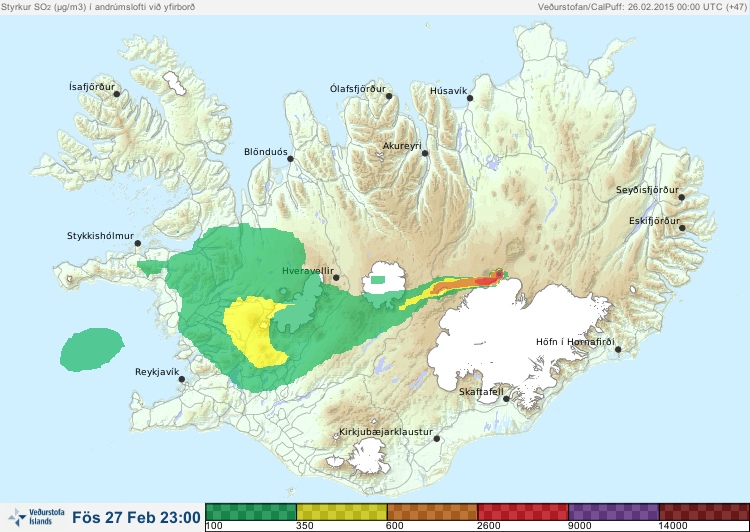Image resolution: width=750 pixels, height=532 pixels.
Task: Click the orange 600 legend swatch
Action: click(432, 512)
